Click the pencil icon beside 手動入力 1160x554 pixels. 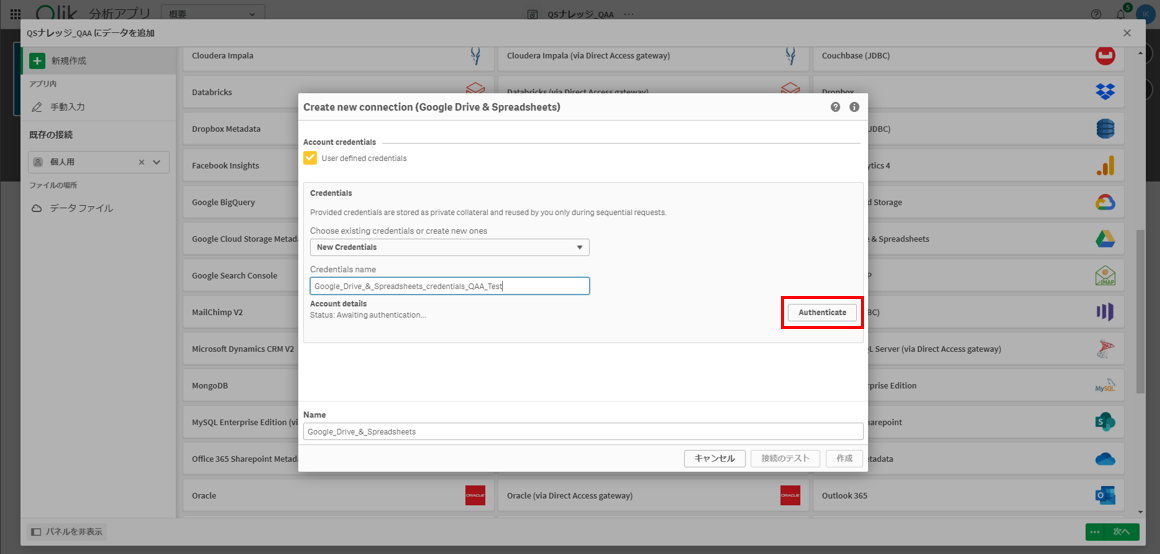[x=37, y=107]
